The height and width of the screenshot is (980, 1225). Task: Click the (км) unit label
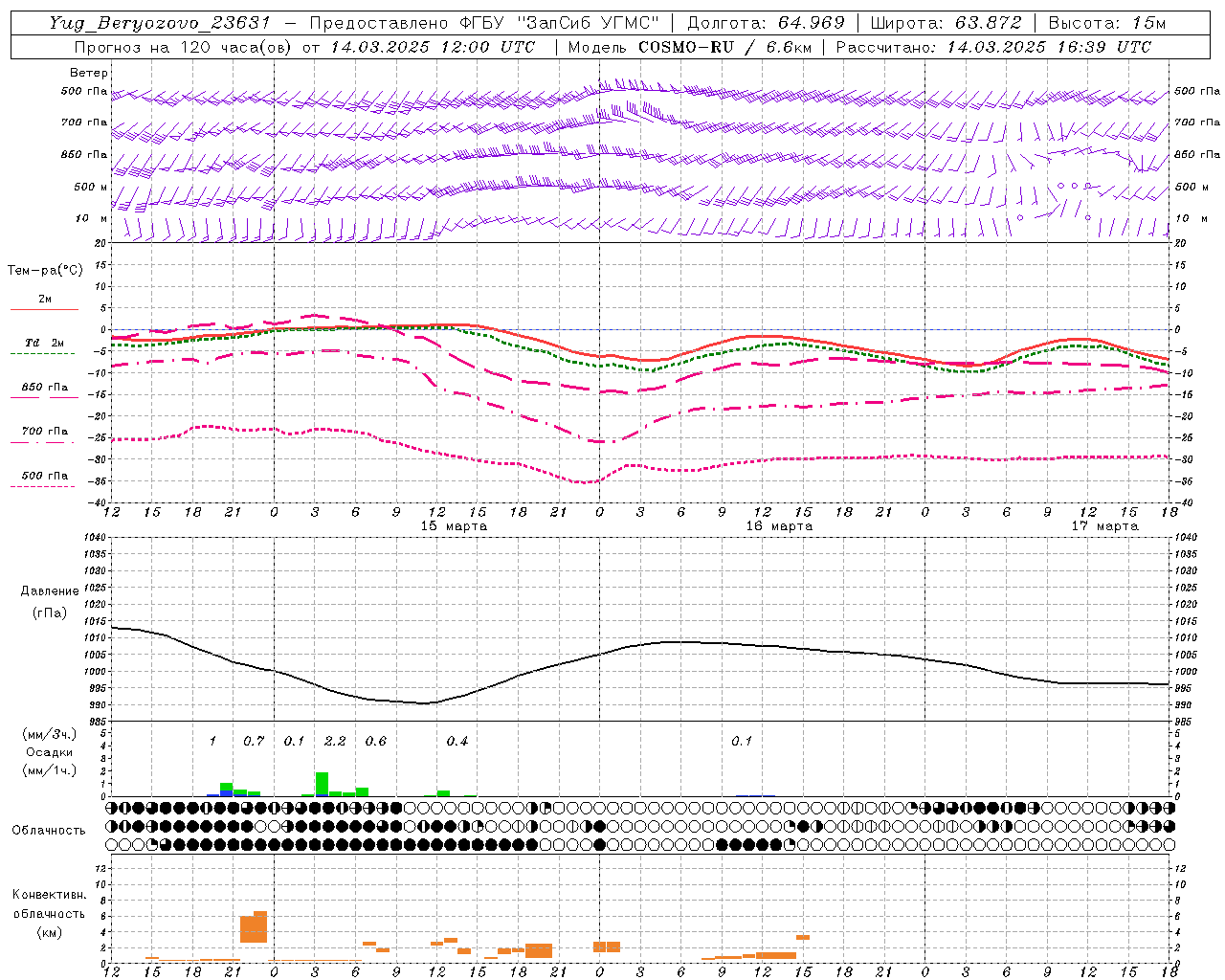pyautogui.click(x=49, y=932)
